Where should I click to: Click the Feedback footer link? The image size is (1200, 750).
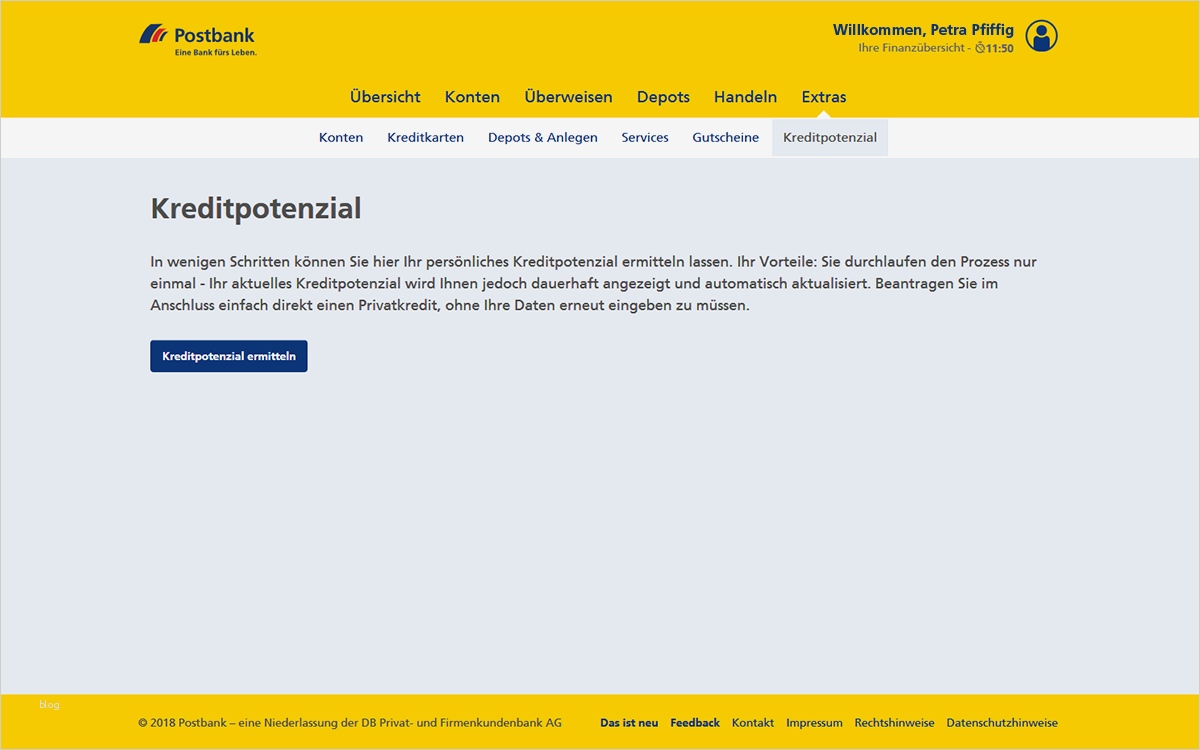pyautogui.click(x=694, y=722)
